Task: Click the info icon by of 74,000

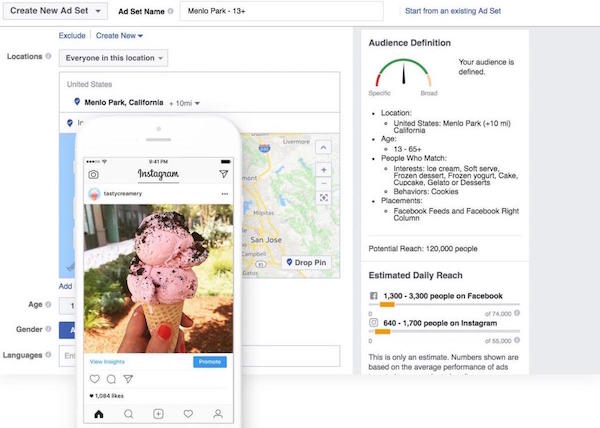Action: [x=517, y=313]
